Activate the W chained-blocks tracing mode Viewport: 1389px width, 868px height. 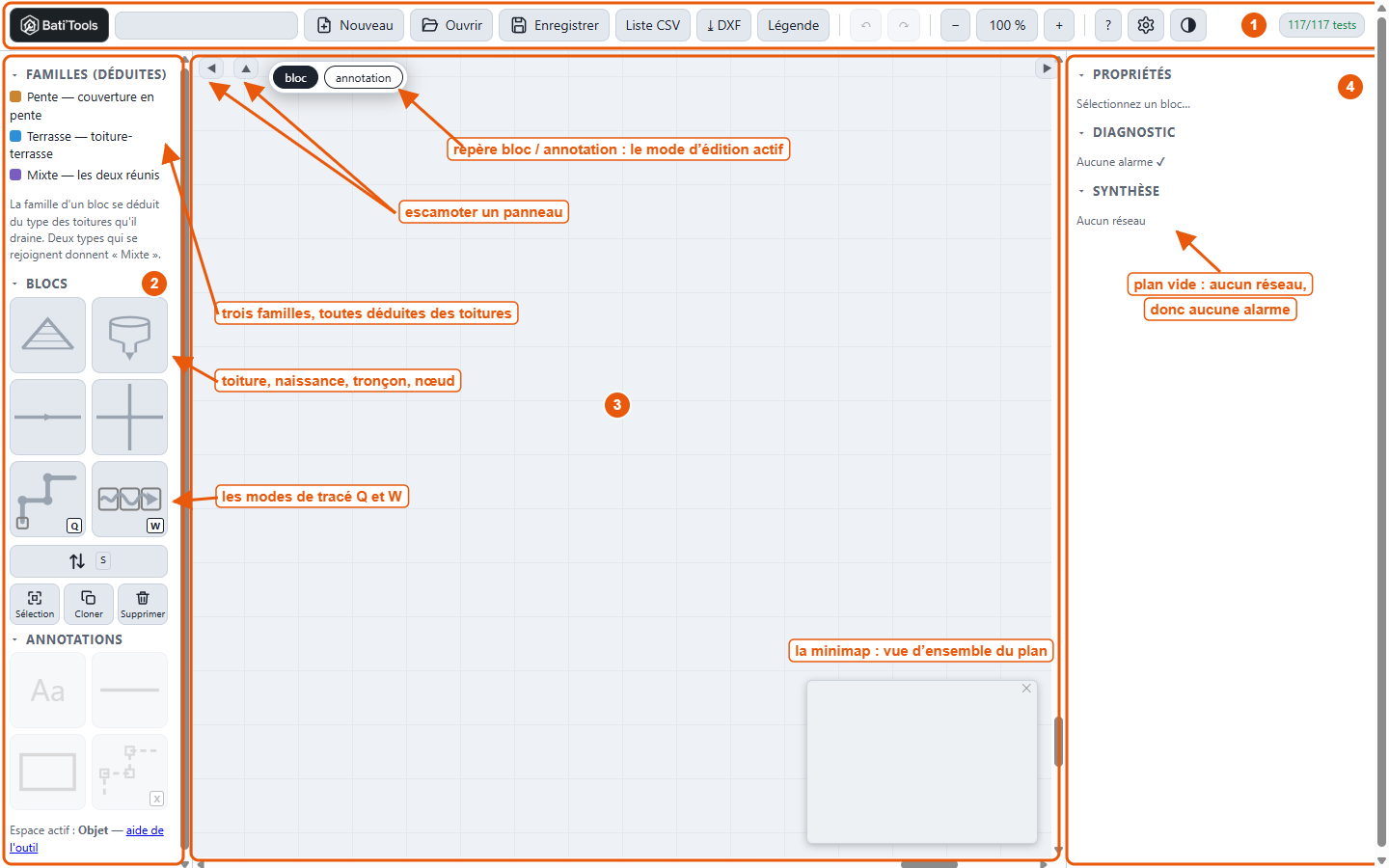[x=129, y=499]
